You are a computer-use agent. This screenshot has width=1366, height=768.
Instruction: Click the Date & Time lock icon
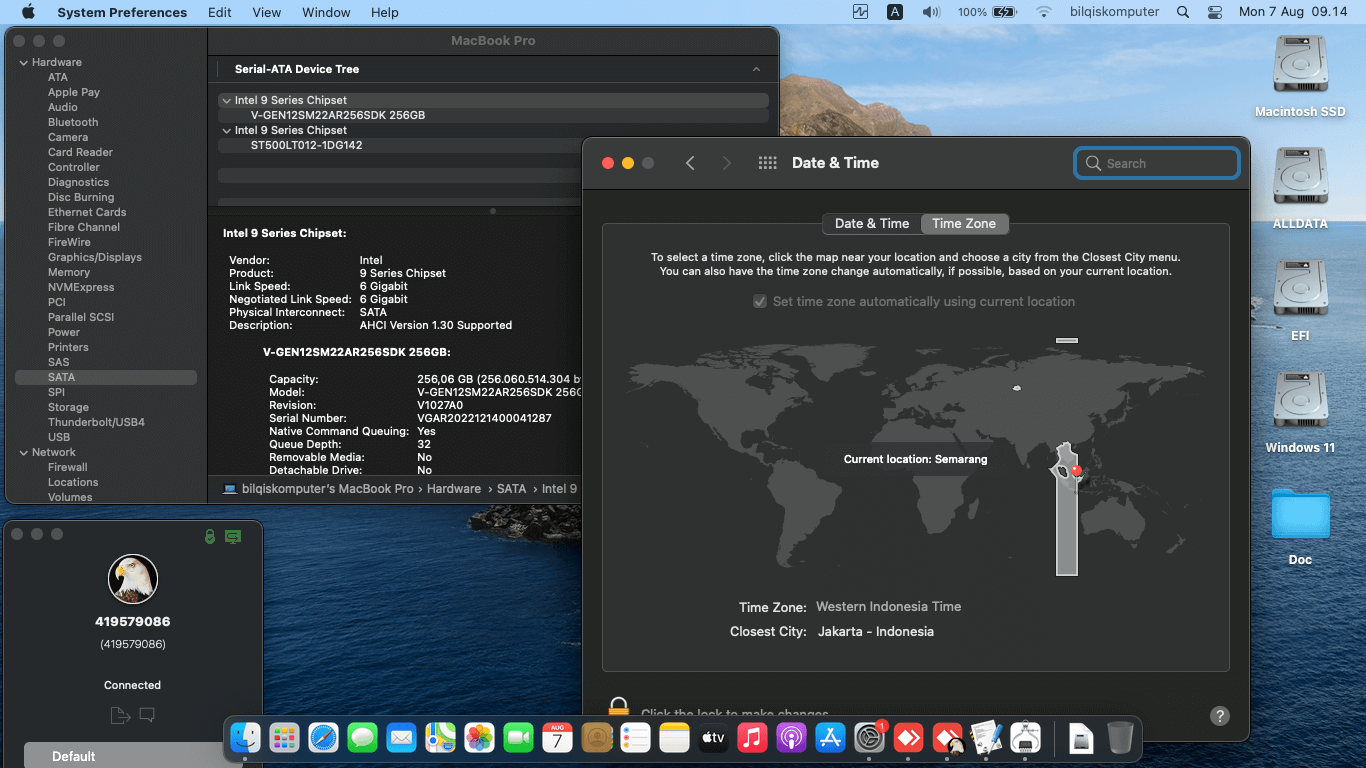pyautogui.click(x=619, y=708)
